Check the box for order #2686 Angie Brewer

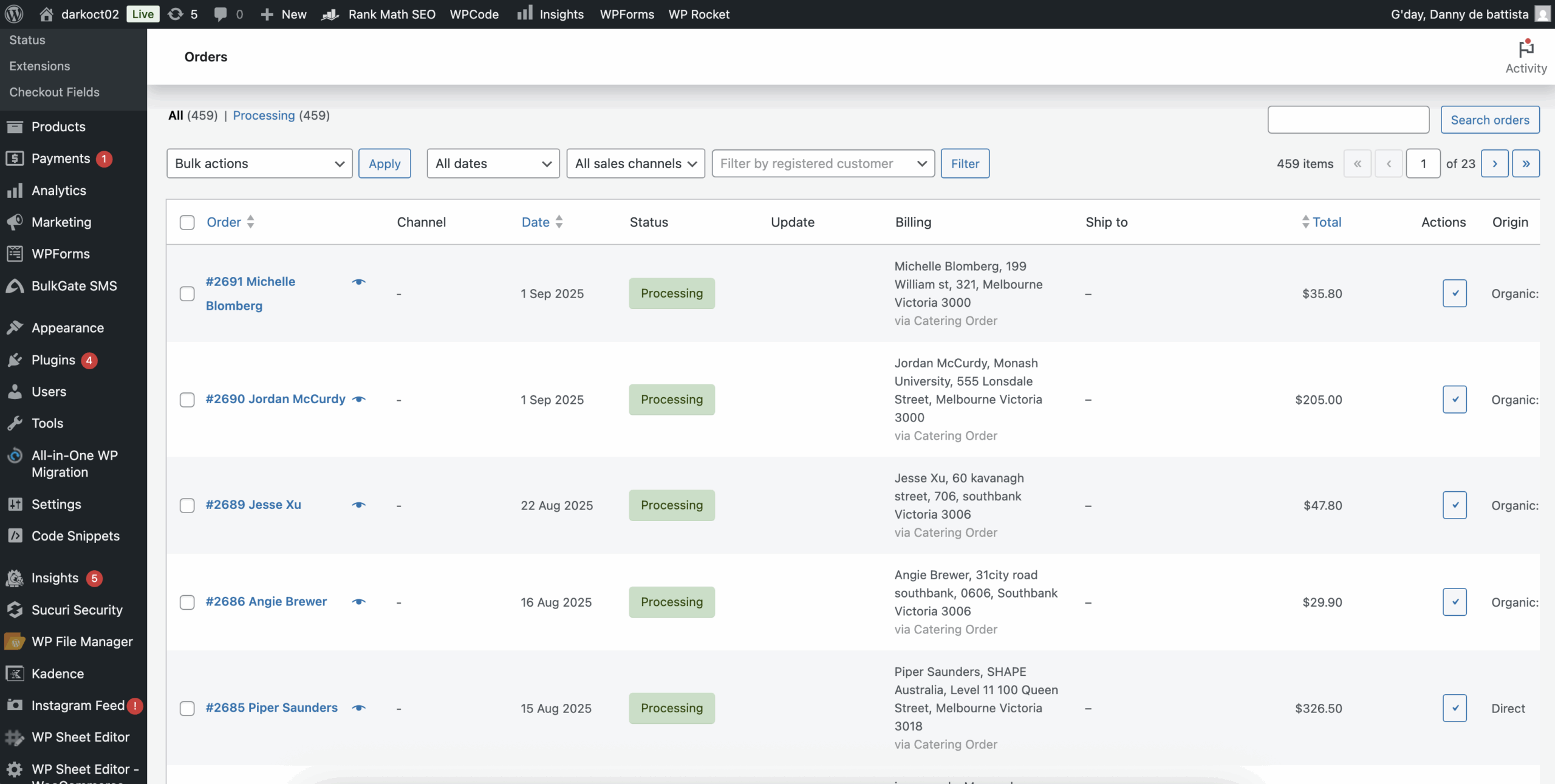187,602
